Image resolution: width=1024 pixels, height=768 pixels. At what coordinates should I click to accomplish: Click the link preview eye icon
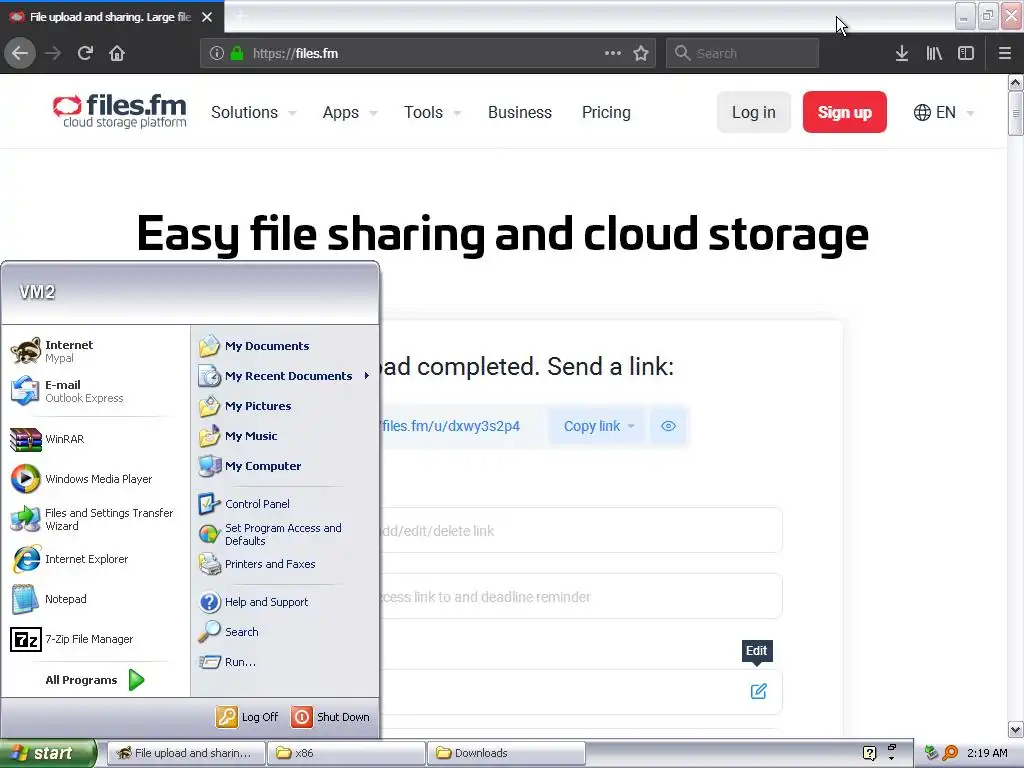(x=668, y=426)
